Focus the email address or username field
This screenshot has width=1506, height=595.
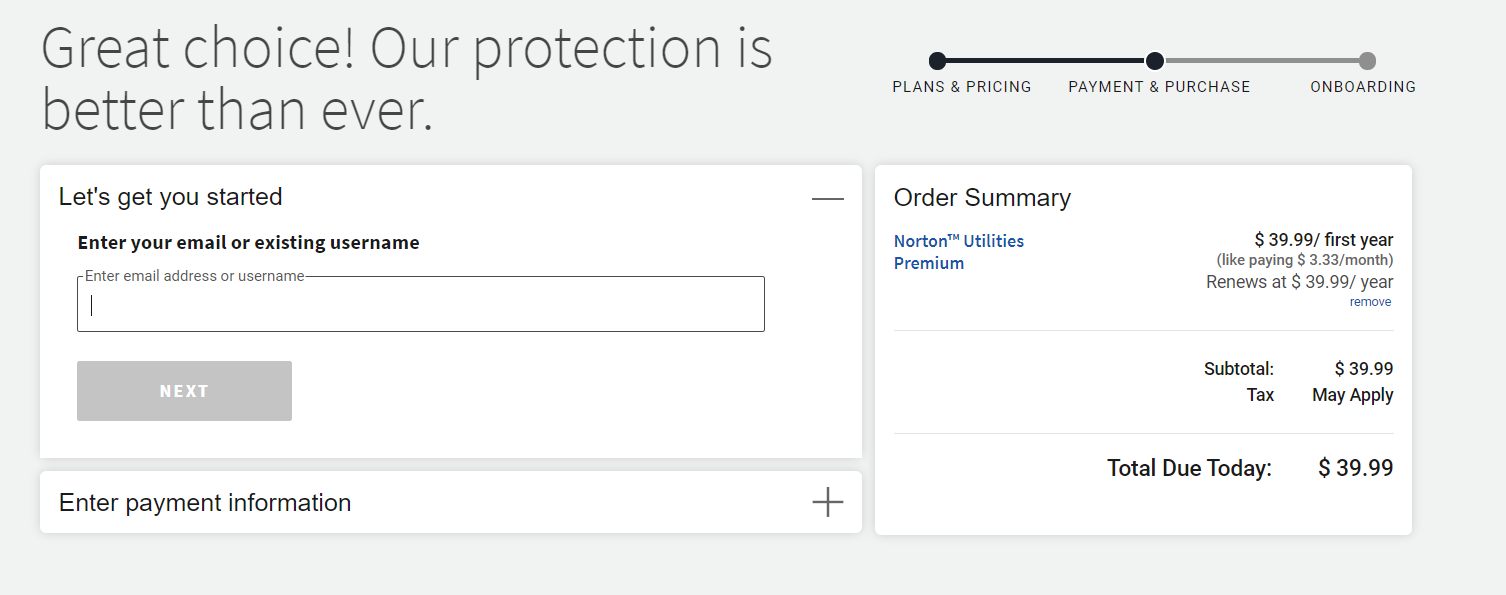[420, 305]
